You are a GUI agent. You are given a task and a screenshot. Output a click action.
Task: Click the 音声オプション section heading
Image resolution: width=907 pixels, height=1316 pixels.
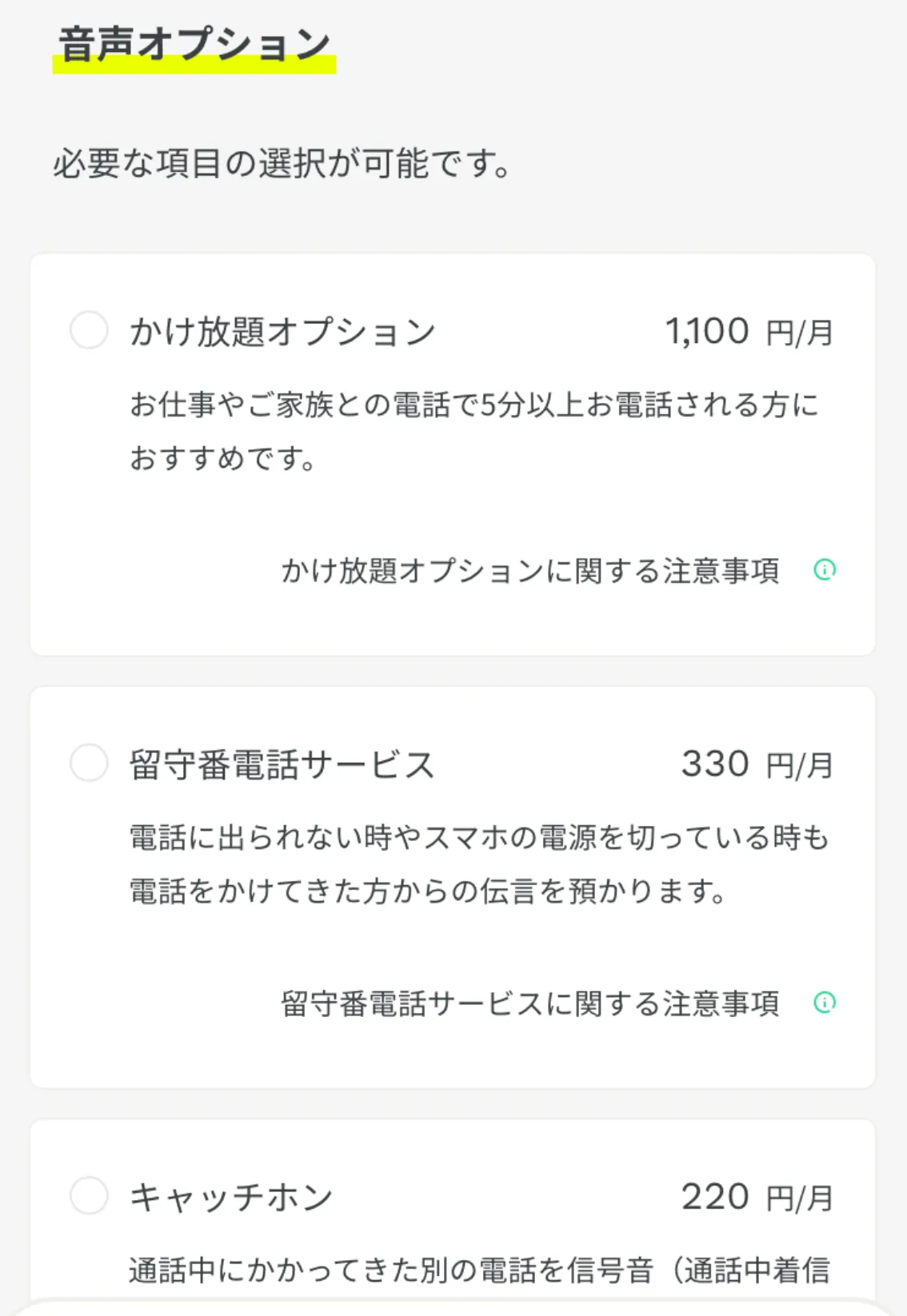pos(194,43)
